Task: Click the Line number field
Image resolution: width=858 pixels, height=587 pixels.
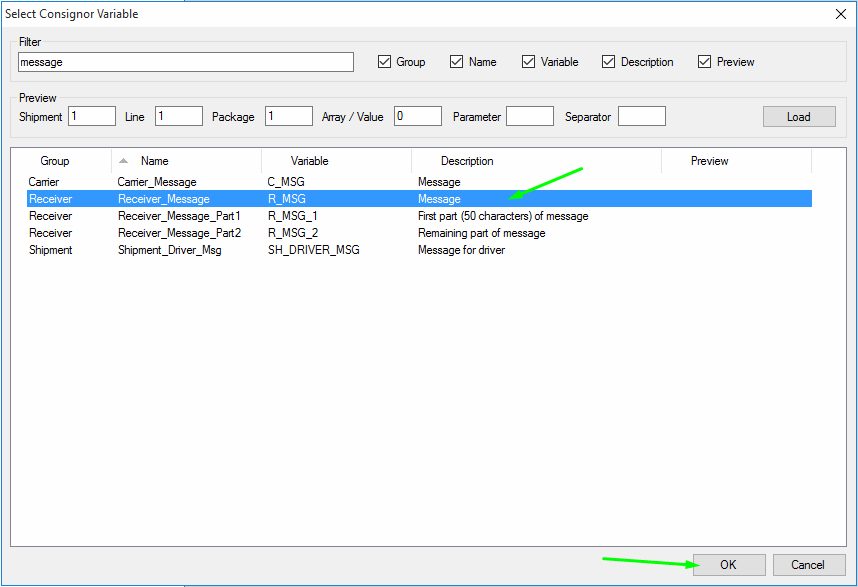Action: [x=178, y=116]
